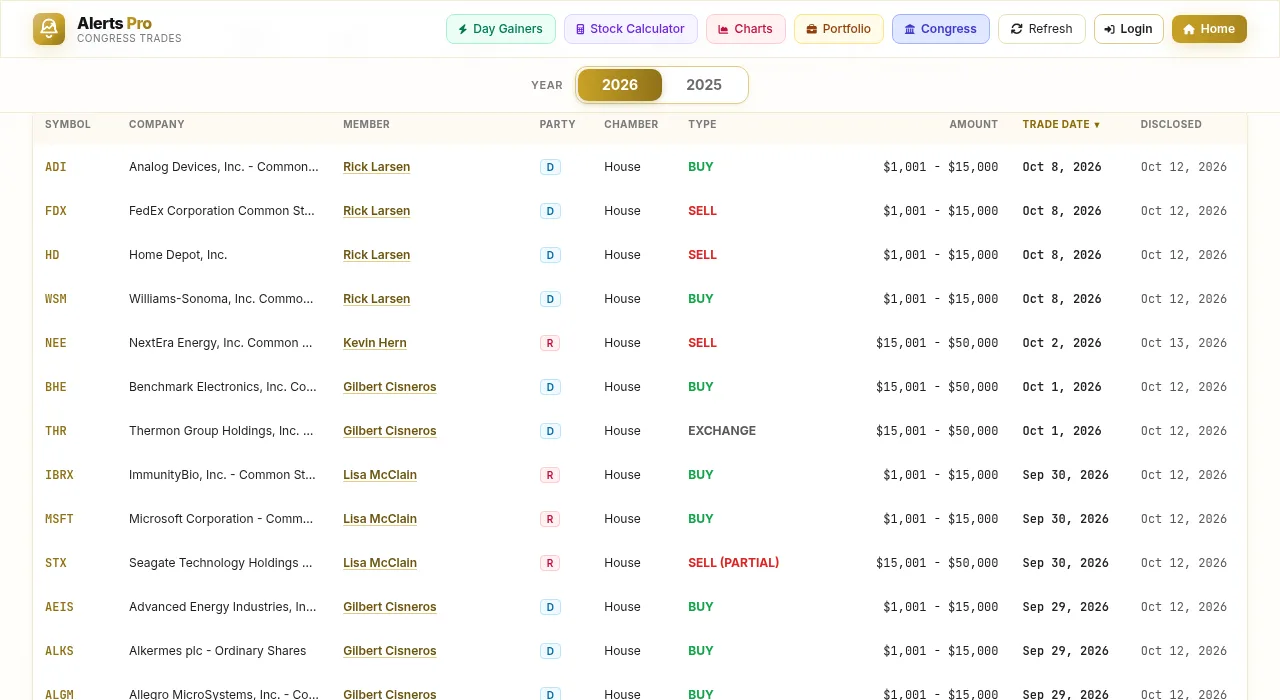Click the STX ticker symbol
1280x700 pixels.
(56, 563)
